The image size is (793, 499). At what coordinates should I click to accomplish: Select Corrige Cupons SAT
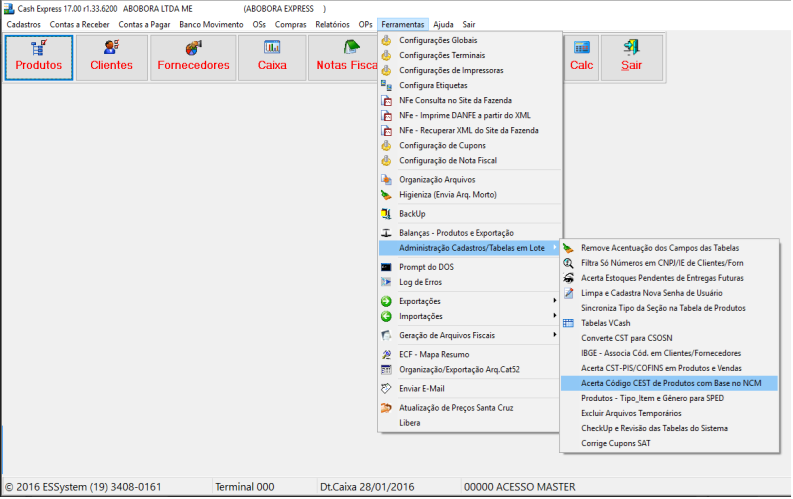point(613,442)
